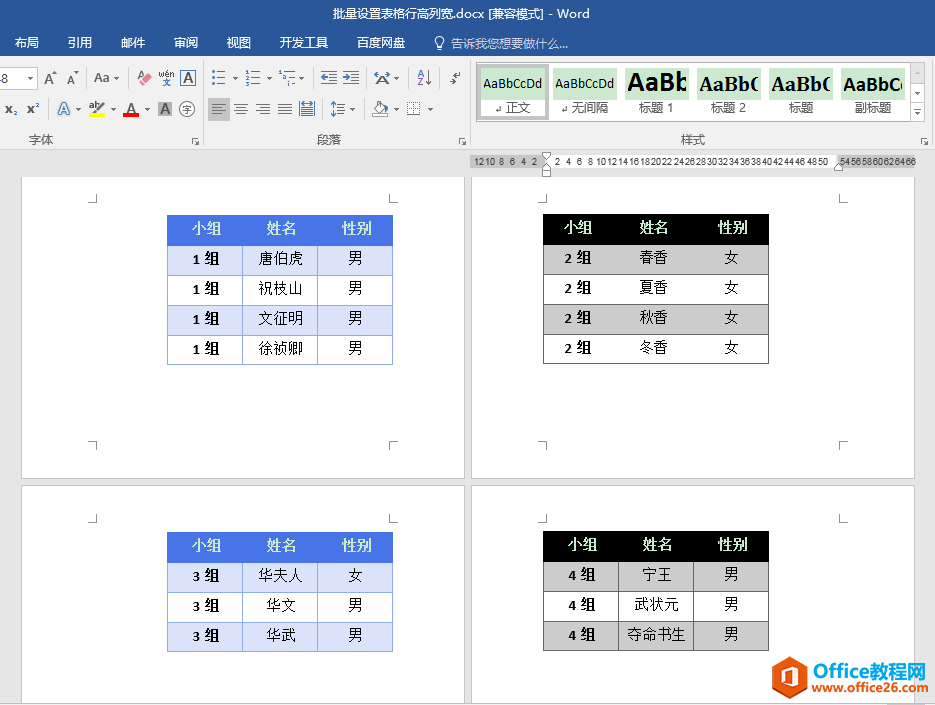Open the shading color dropdown arrow

397,110
